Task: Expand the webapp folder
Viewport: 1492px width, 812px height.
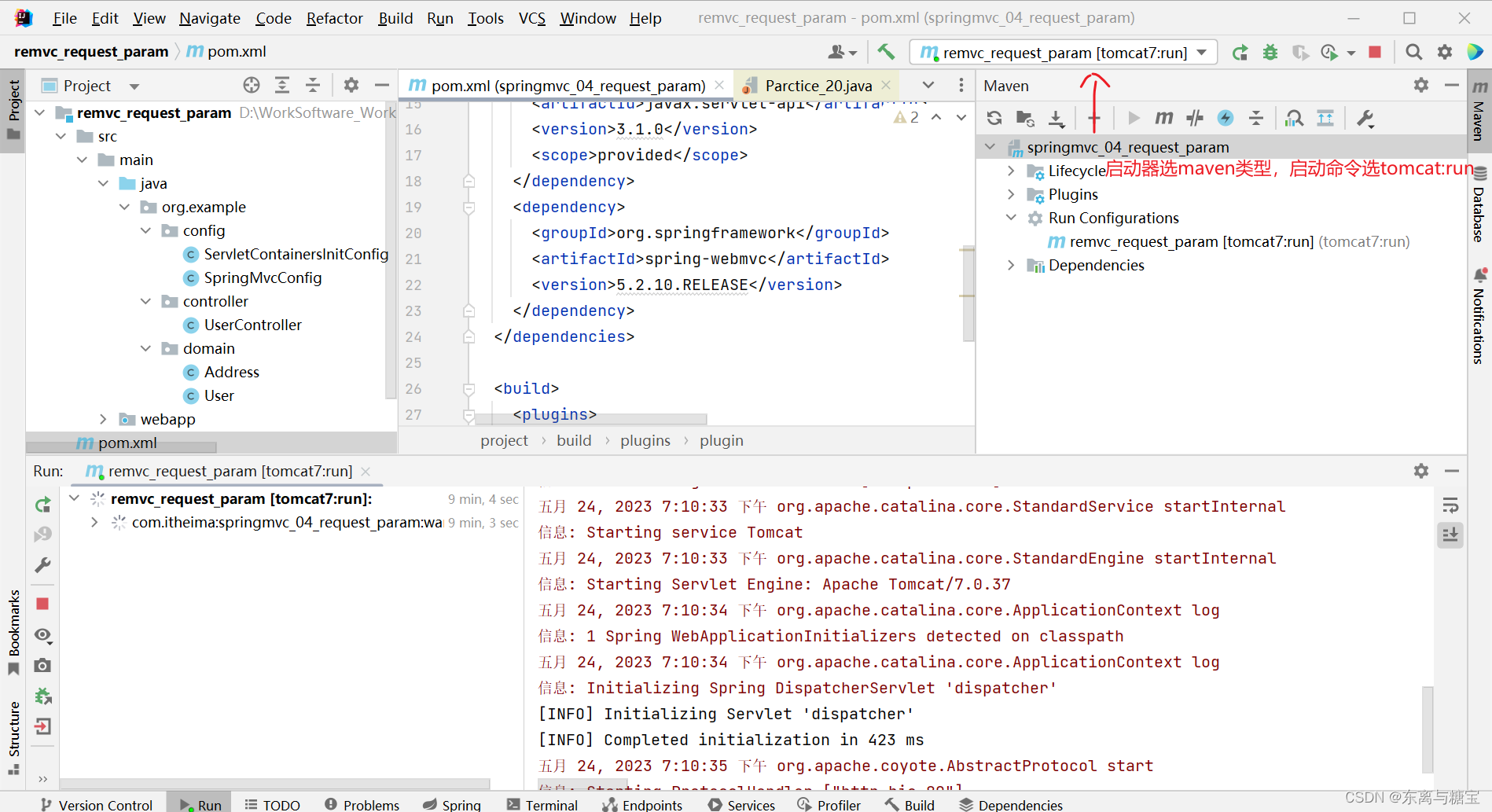Action: [103, 419]
